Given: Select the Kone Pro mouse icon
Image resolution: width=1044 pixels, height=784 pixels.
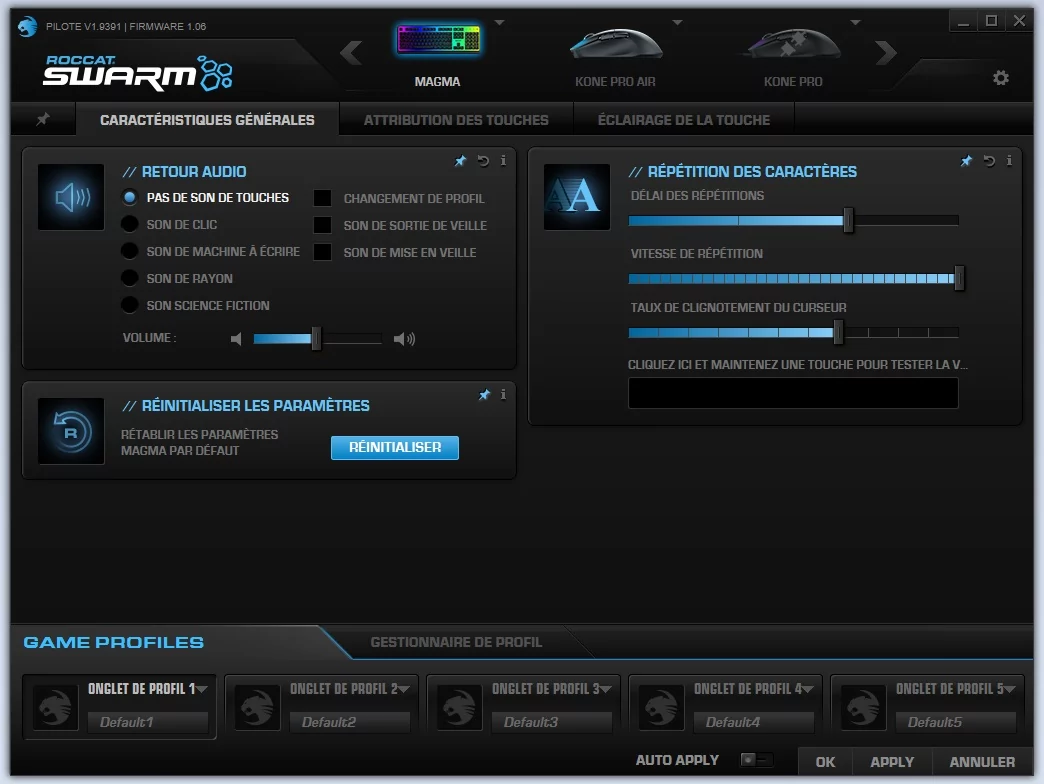Looking at the screenshot, I should (x=793, y=43).
